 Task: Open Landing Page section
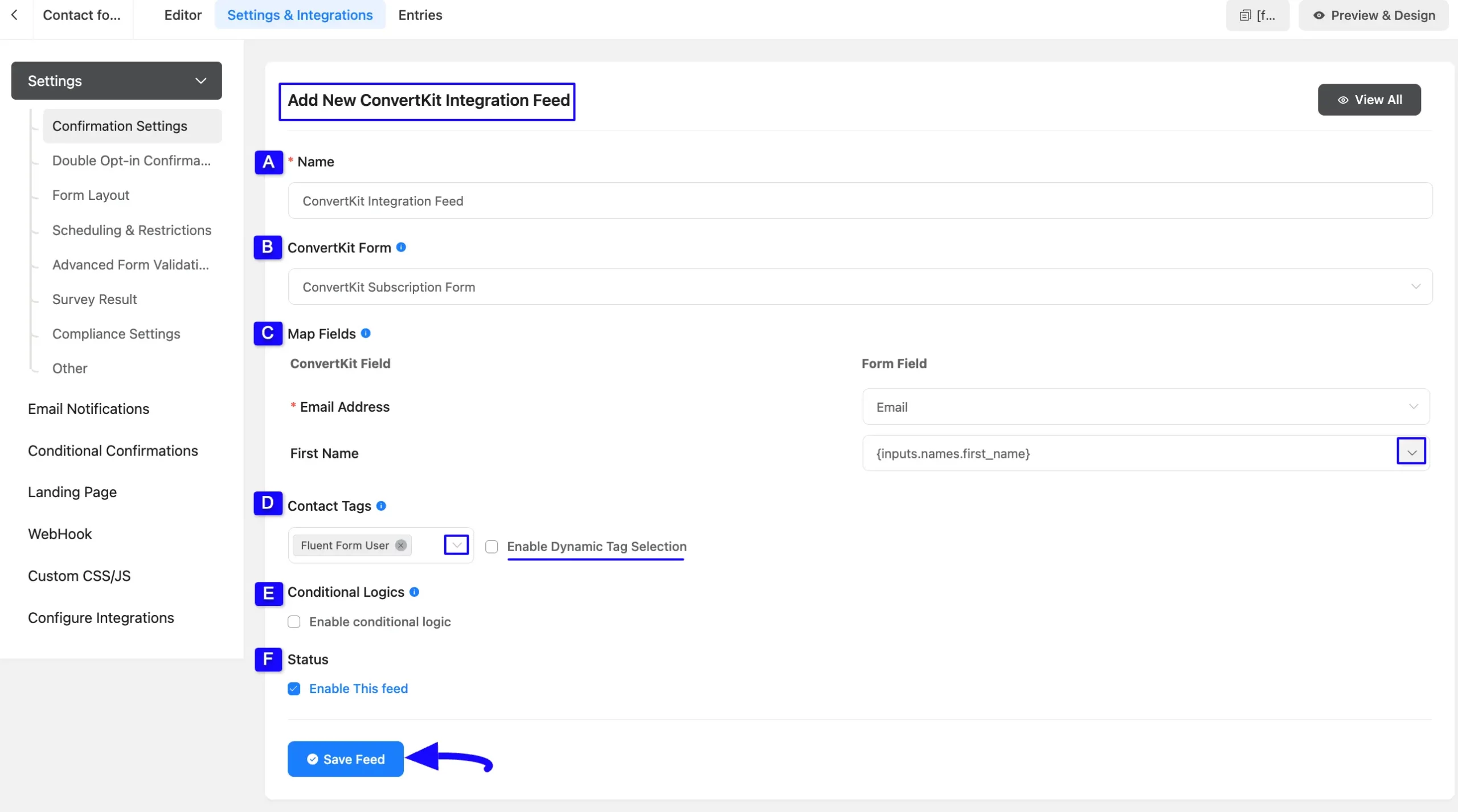[72, 492]
